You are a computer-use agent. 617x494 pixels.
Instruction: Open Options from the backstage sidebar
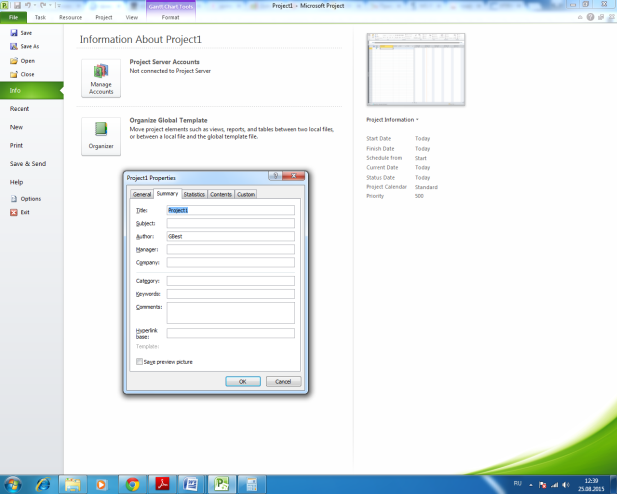(x=26, y=199)
